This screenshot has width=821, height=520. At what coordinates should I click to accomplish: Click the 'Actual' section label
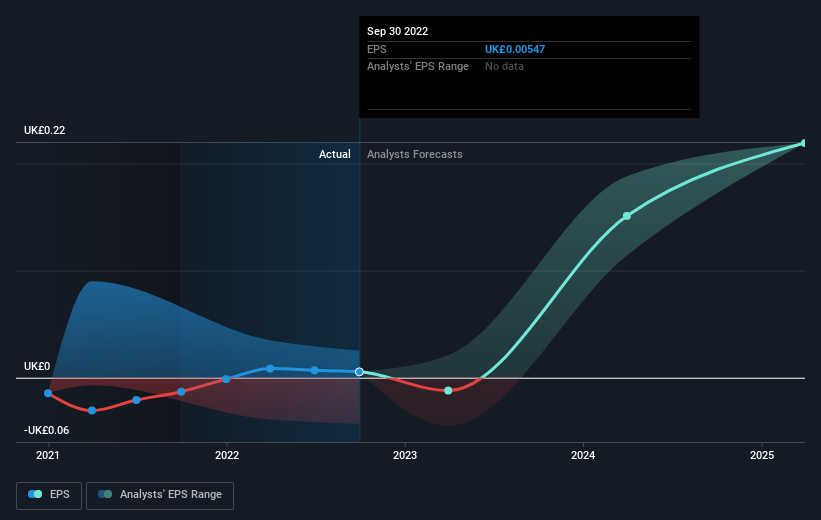click(x=335, y=154)
